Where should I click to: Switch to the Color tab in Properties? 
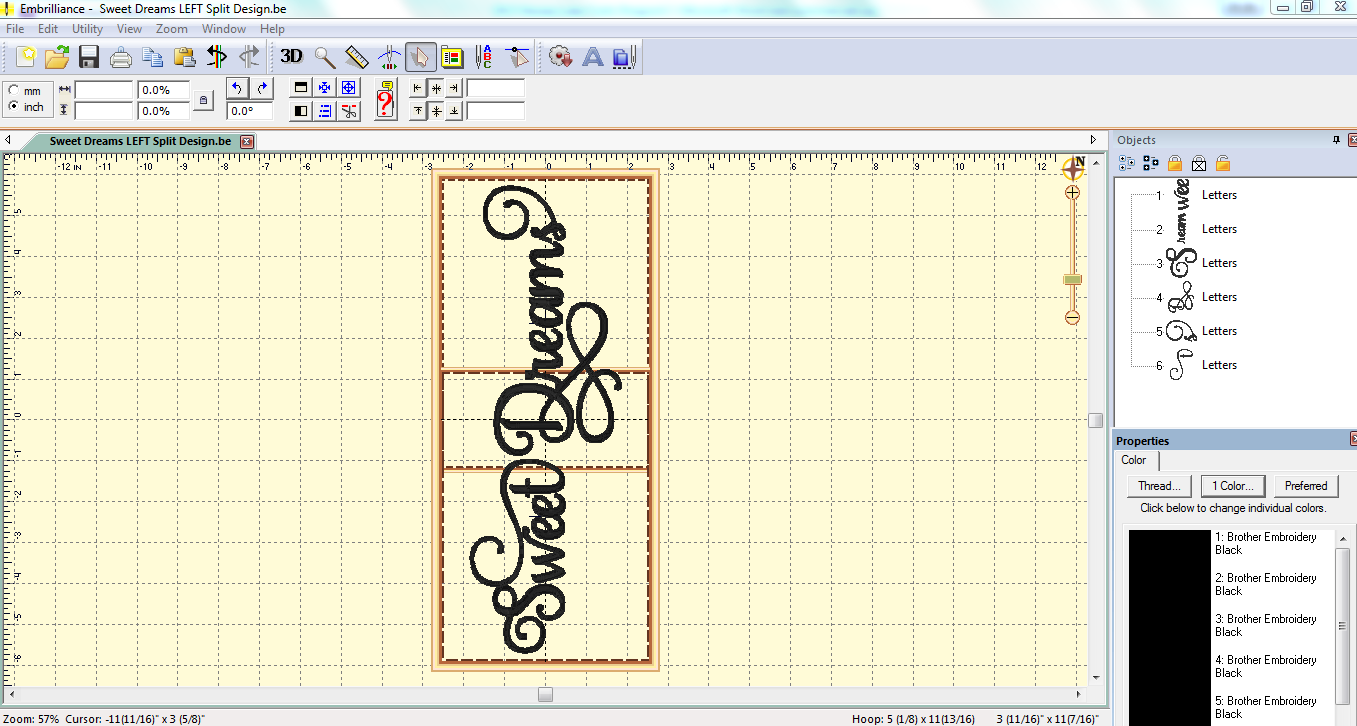tap(1134, 460)
